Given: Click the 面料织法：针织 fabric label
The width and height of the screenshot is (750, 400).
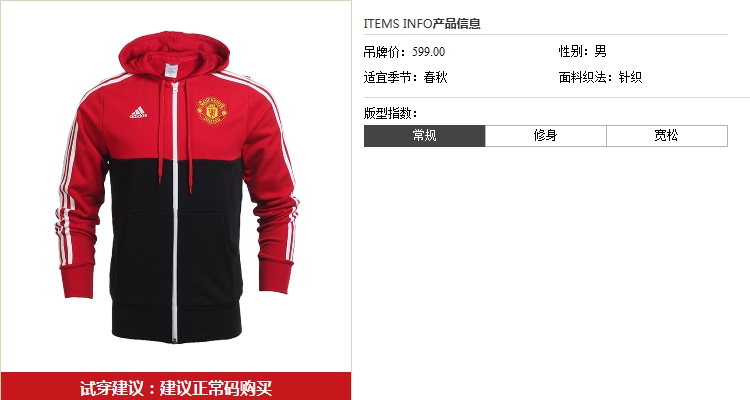Looking at the screenshot, I should click(600, 77).
